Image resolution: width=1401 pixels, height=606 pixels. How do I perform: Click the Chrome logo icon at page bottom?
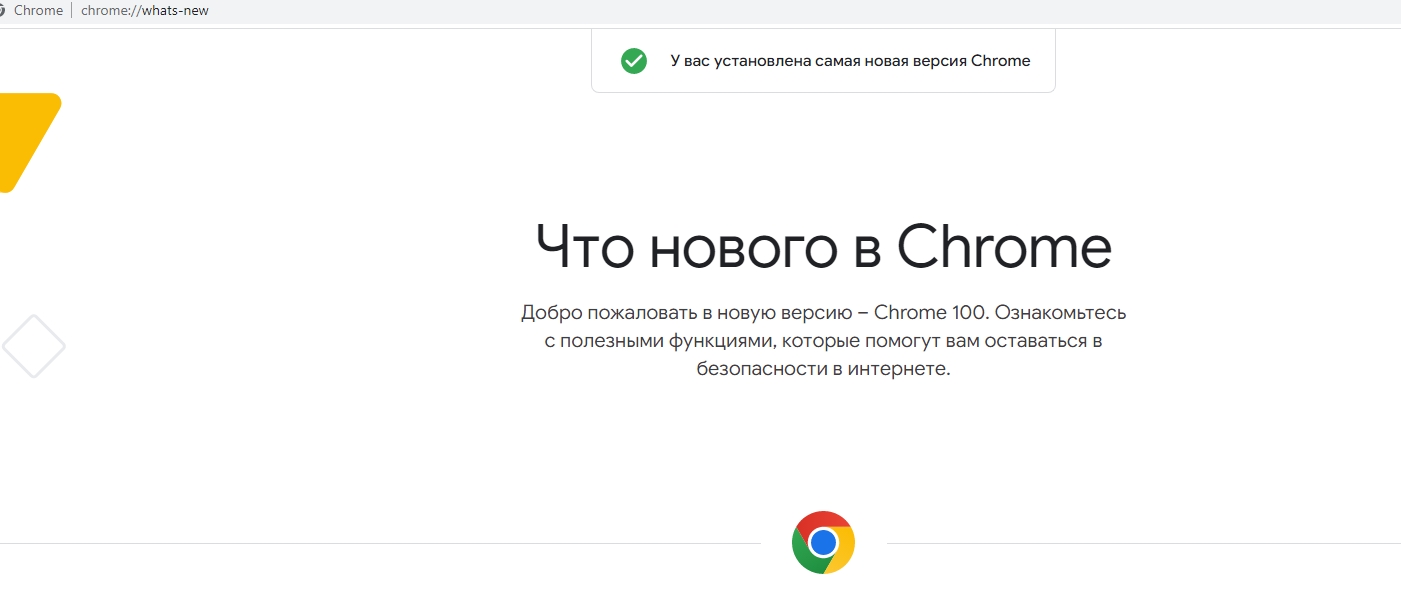click(x=823, y=543)
